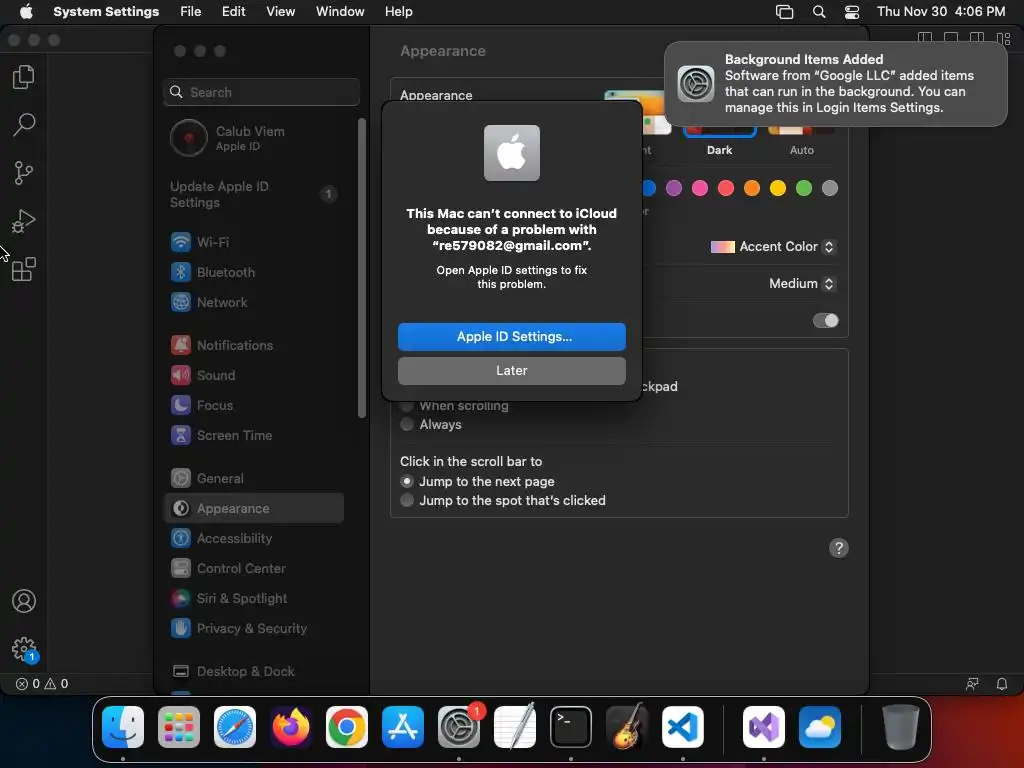Open Focus settings in sidebar
The width and height of the screenshot is (1024, 768).
(x=254, y=406)
